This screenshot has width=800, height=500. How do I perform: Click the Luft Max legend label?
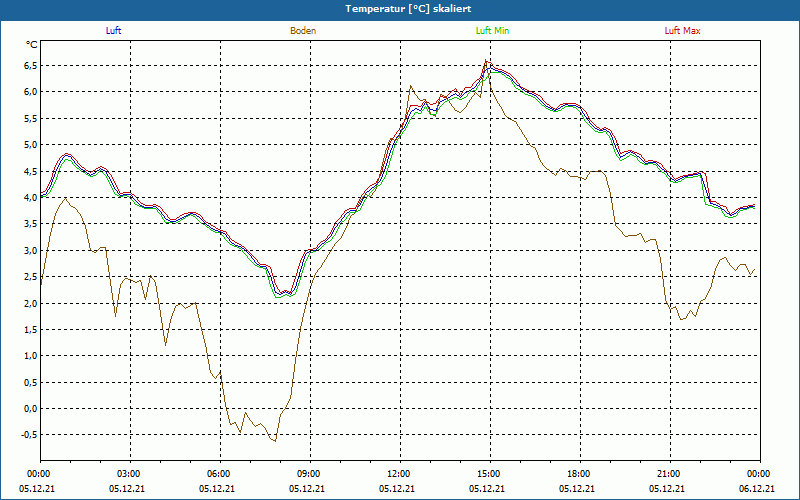[x=682, y=31]
